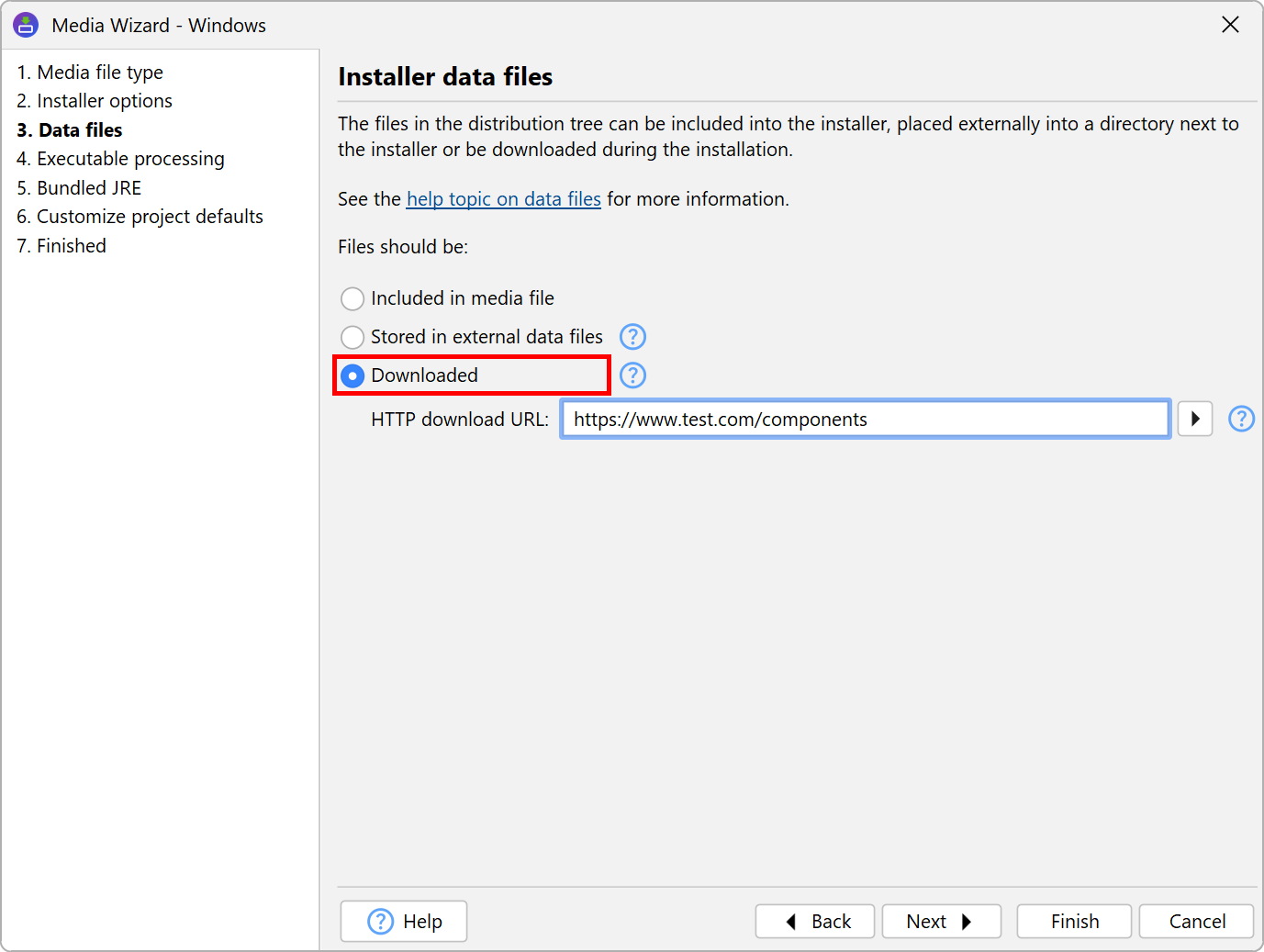Open variable arrow menu next to URL field

pos(1194,419)
